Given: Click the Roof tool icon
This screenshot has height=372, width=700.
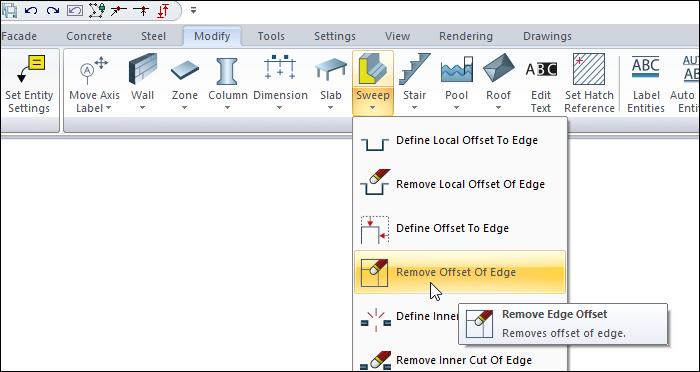Looking at the screenshot, I should pos(499,68).
